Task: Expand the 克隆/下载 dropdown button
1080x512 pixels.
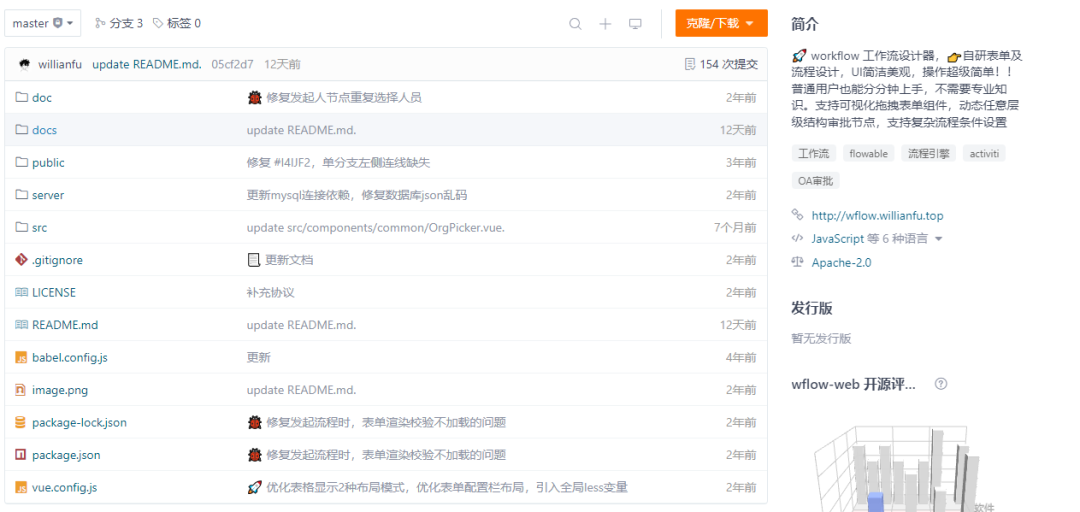Action: pos(721,23)
